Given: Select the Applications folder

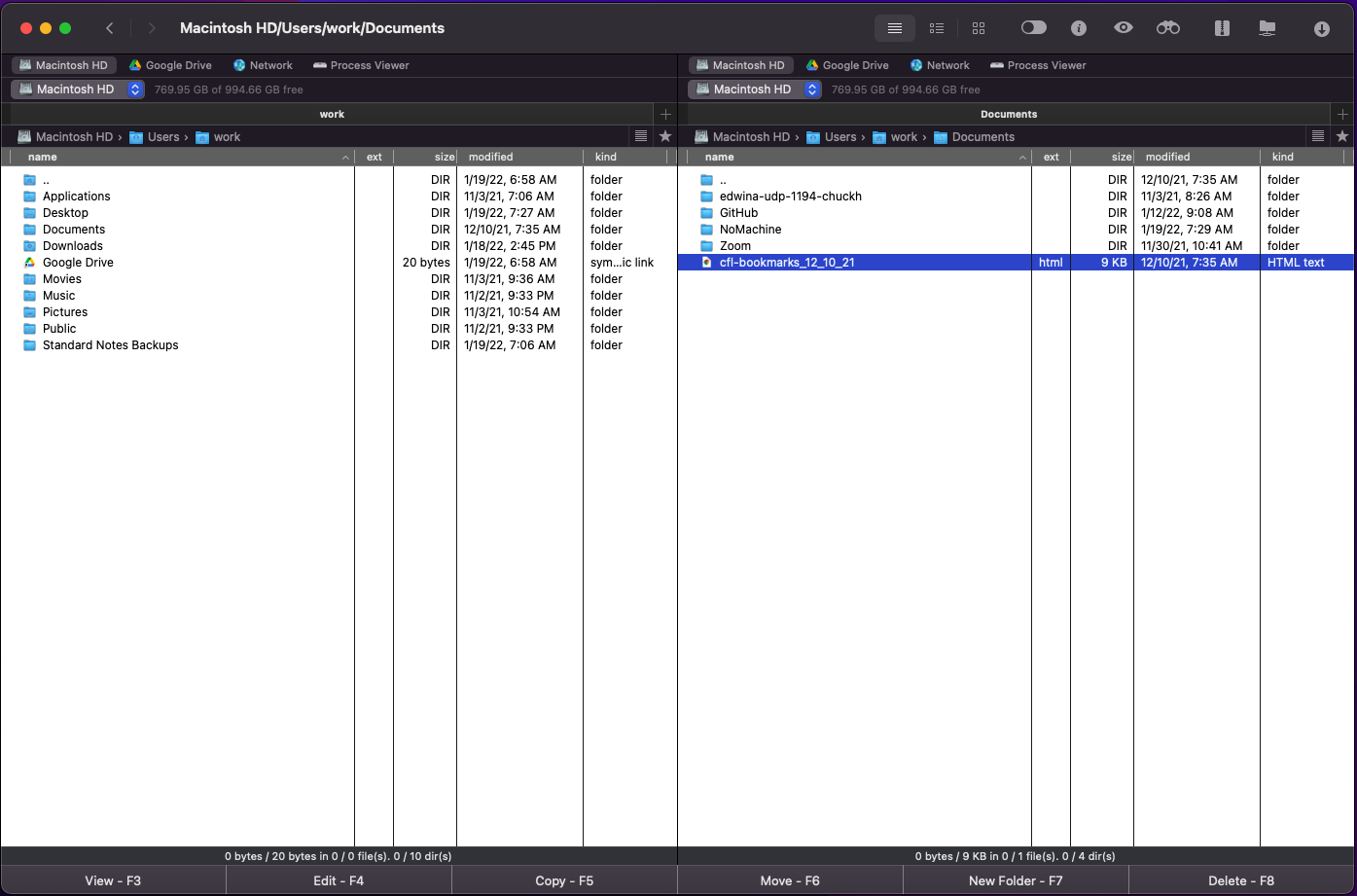Looking at the screenshot, I should click(x=339, y=197).
